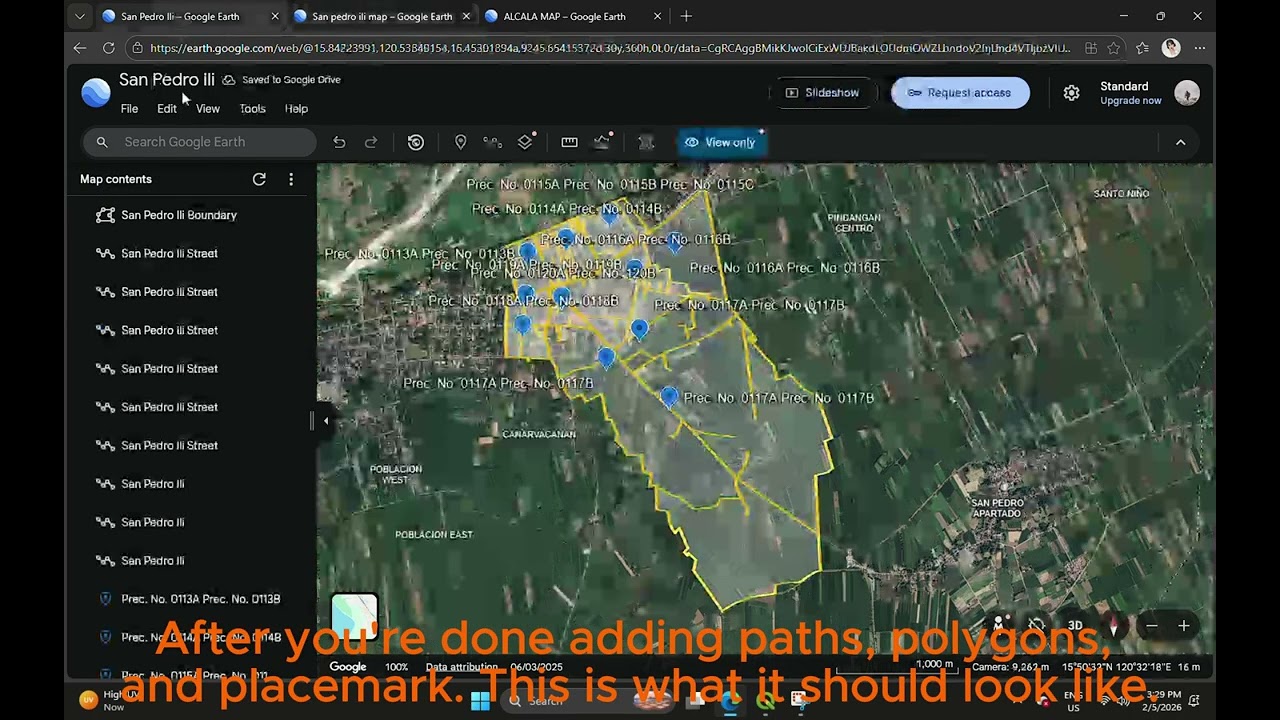Viewport: 1280px width, 720px height.
Task: Select the Measure ruler tool
Action: click(569, 142)
